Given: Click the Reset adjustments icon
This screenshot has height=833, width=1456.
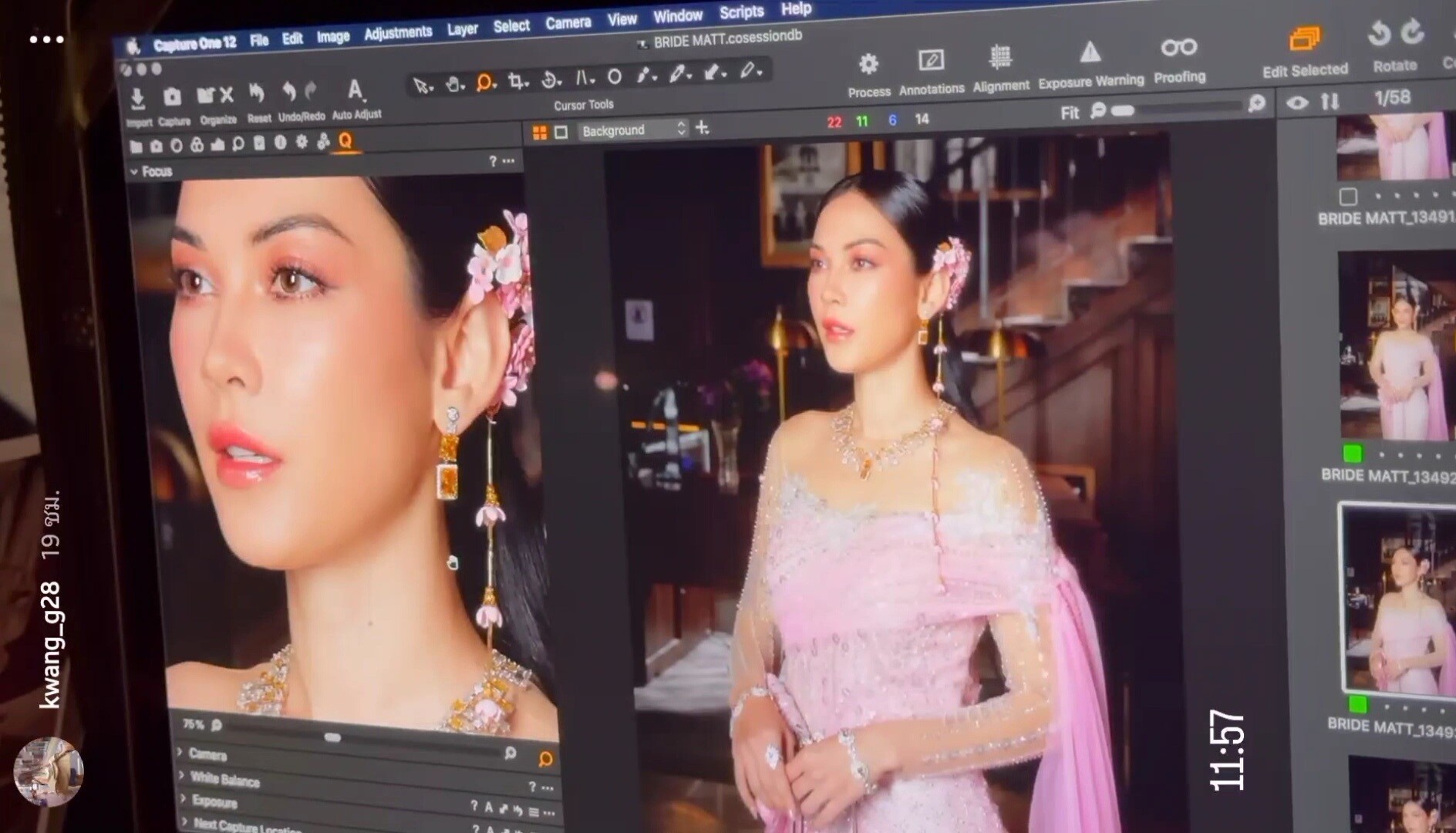Looking at the screenshot, I should [x=257, y=94].
